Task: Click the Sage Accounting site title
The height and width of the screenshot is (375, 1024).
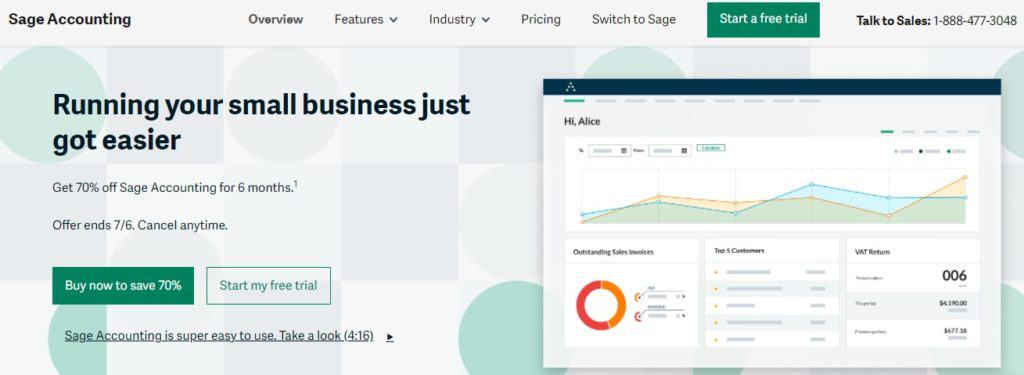Action: [70, 19]
